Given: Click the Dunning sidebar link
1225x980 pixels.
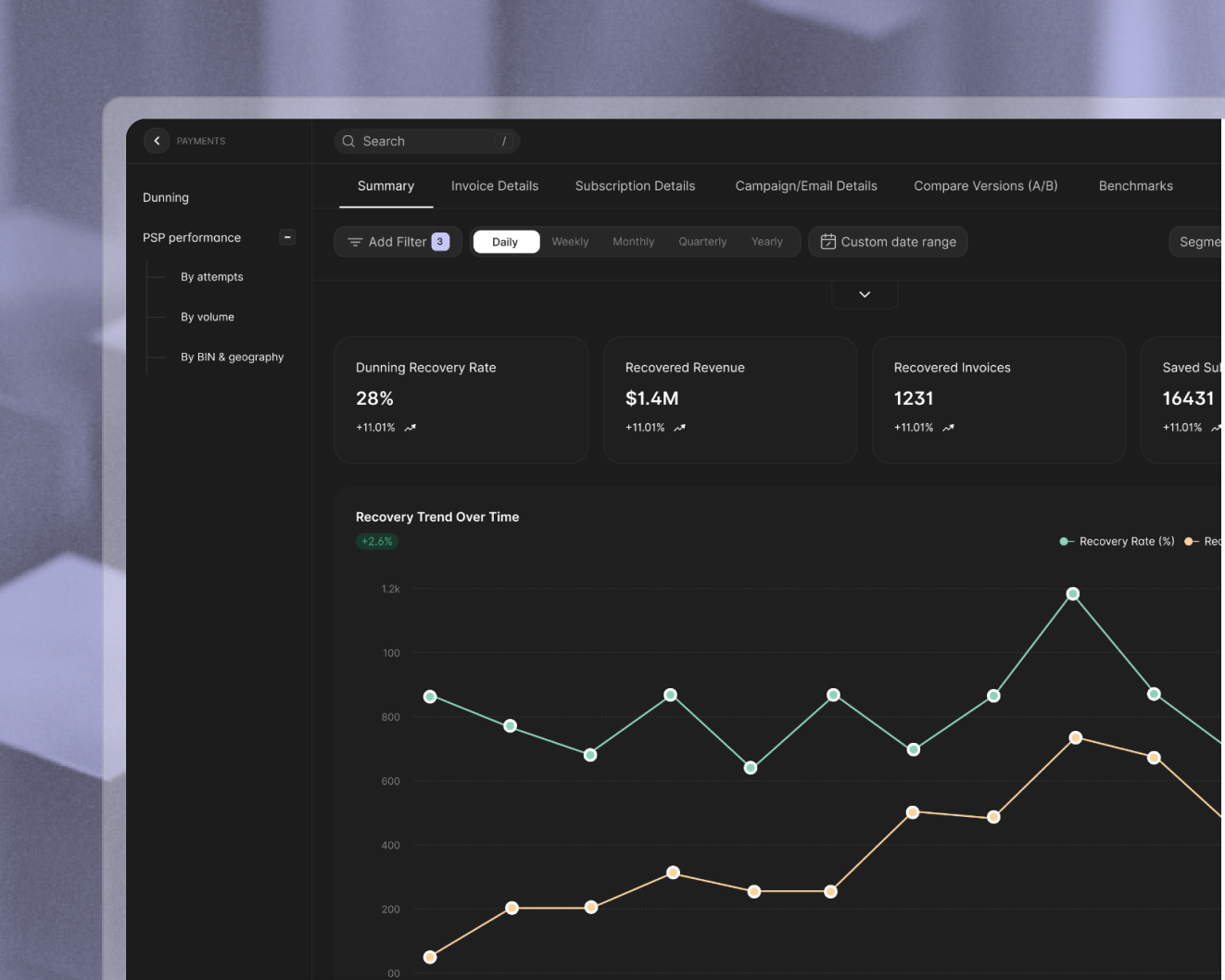Looking at the screenshot, I should coord(166,197).
